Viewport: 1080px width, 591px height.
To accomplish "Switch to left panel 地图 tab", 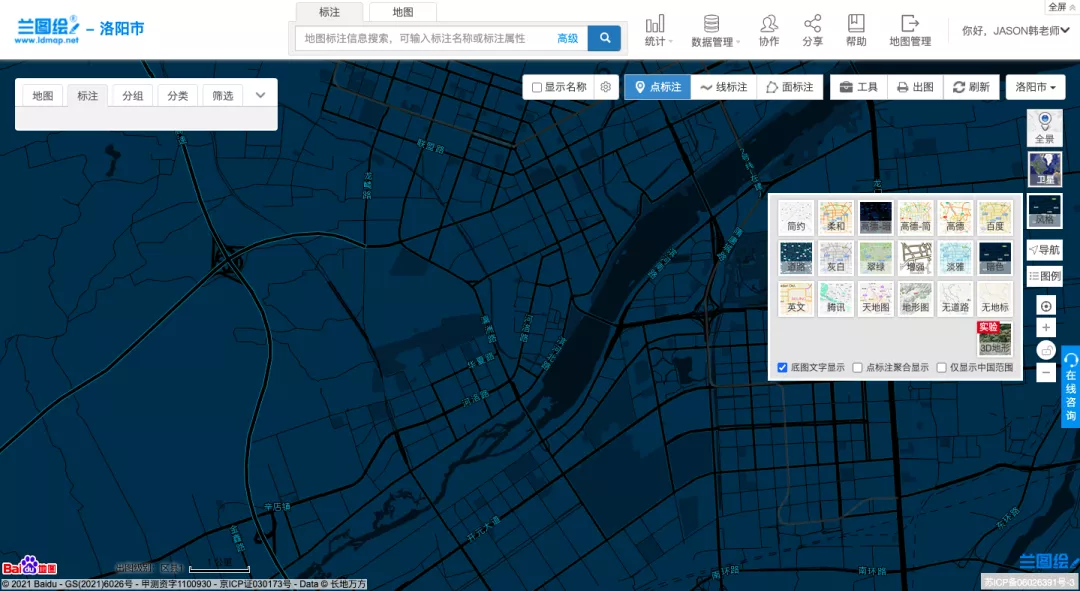I will pyautogui.click(x=43, y=96).
